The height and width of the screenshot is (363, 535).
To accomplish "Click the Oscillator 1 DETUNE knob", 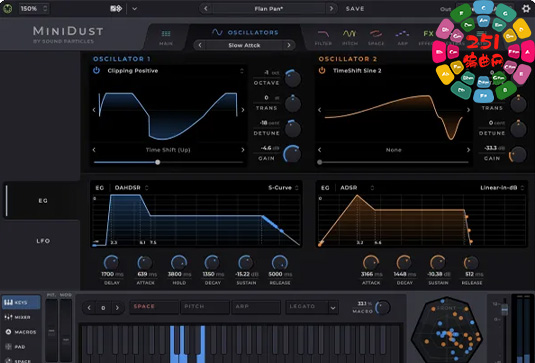I will tap(292, 129).
